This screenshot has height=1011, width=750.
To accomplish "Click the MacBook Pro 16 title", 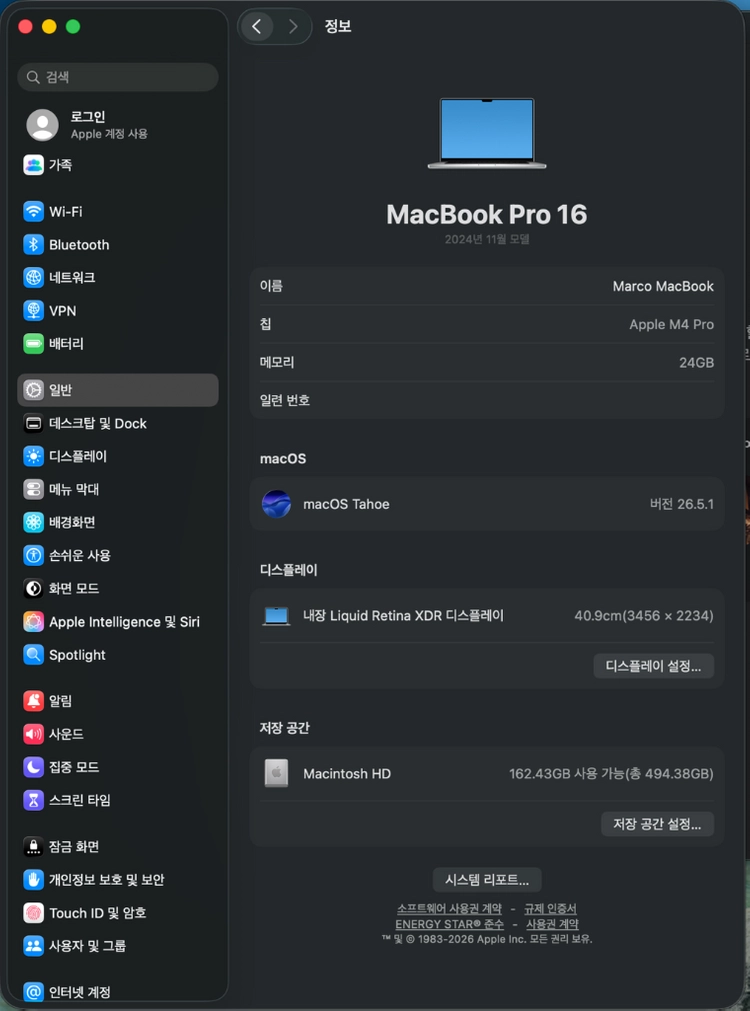I will pyautogui.click(x=487, y=215).
